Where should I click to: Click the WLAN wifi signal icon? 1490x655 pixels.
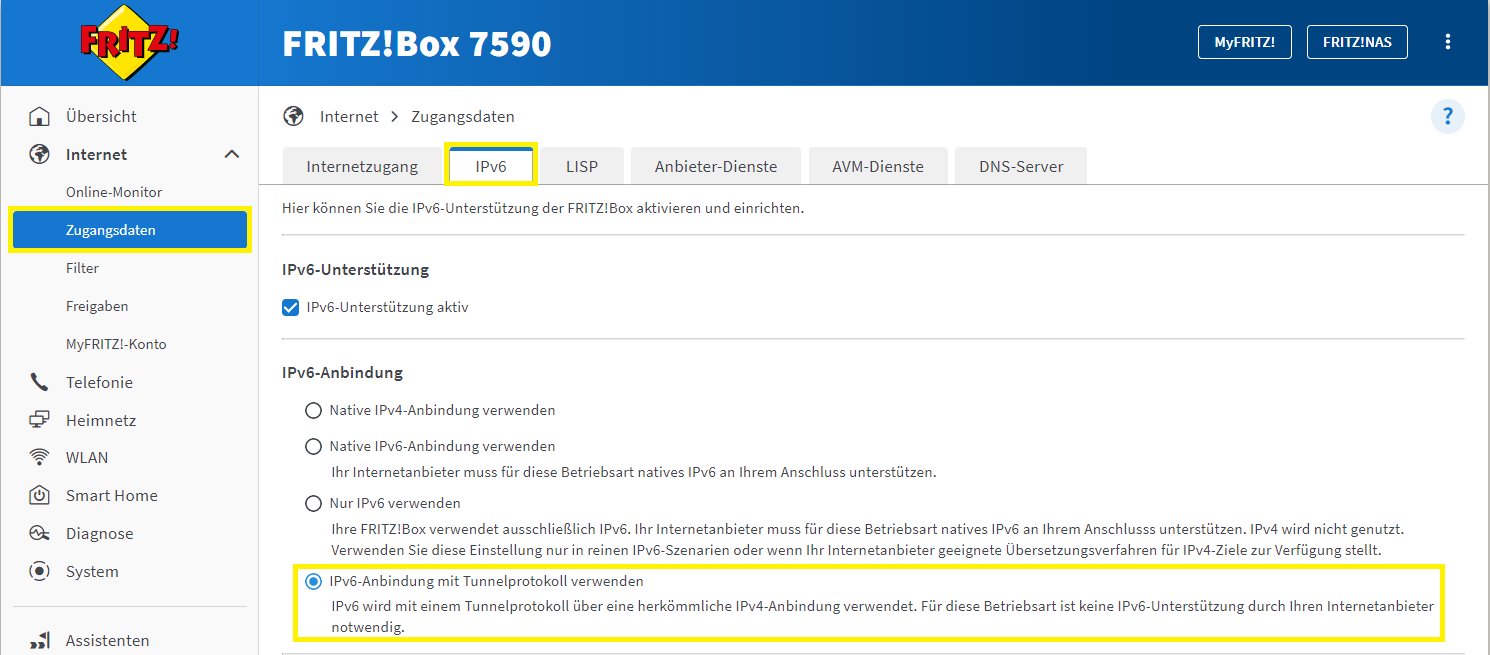point(39,457)
